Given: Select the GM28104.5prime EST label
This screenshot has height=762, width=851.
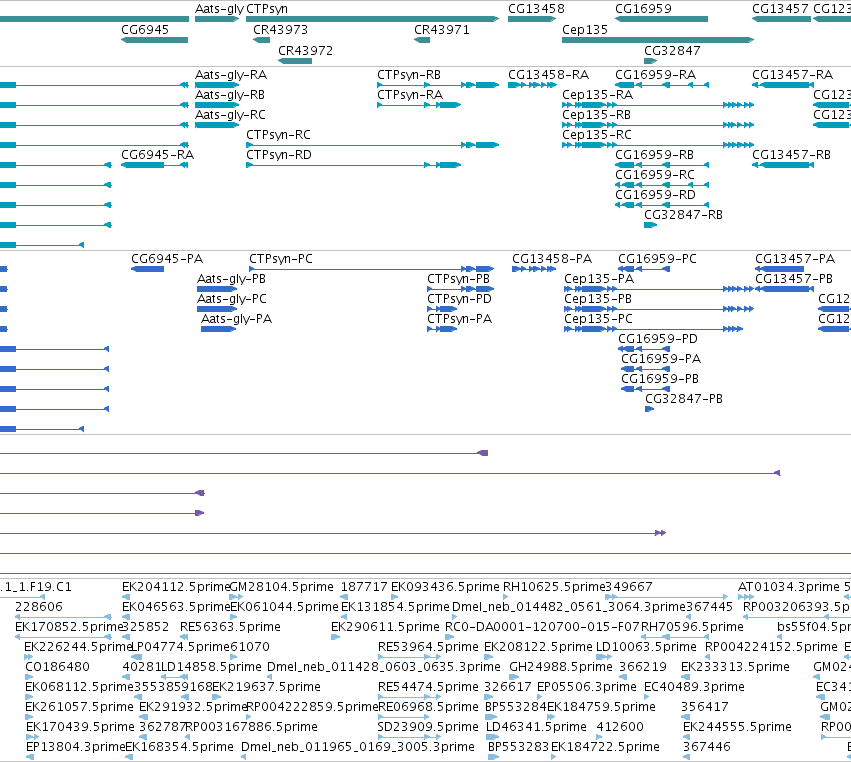Looking at the screenshot, I should [282, 587].
